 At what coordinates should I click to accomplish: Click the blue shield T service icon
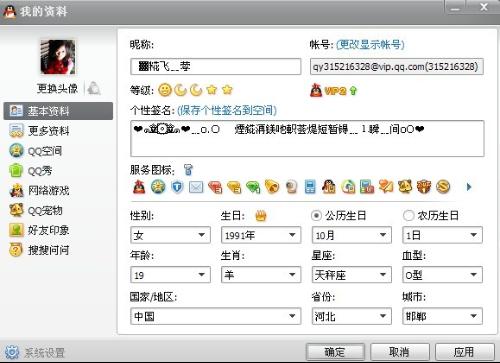177,187
